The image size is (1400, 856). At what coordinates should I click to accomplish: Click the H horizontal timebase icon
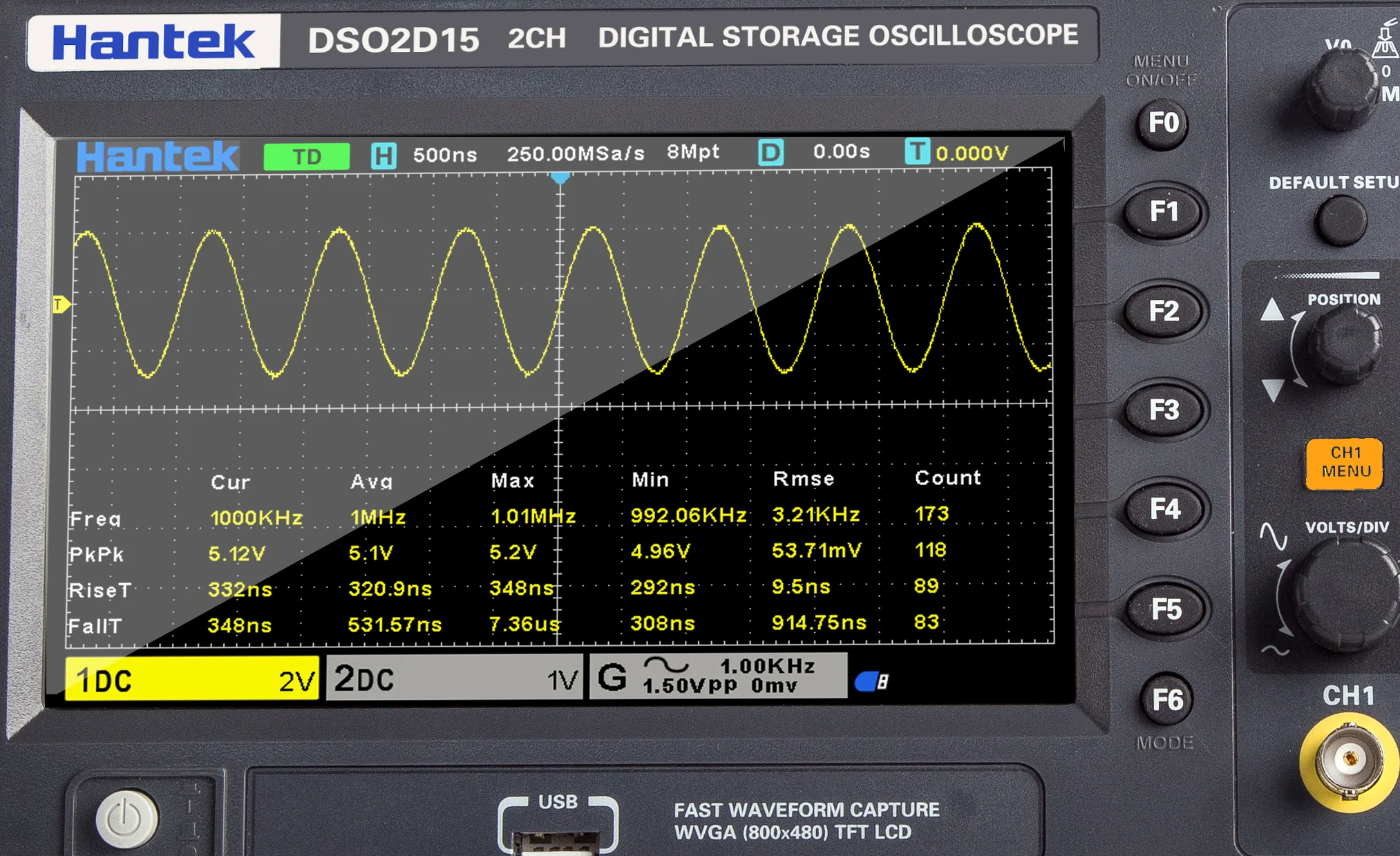click(384, 155)
